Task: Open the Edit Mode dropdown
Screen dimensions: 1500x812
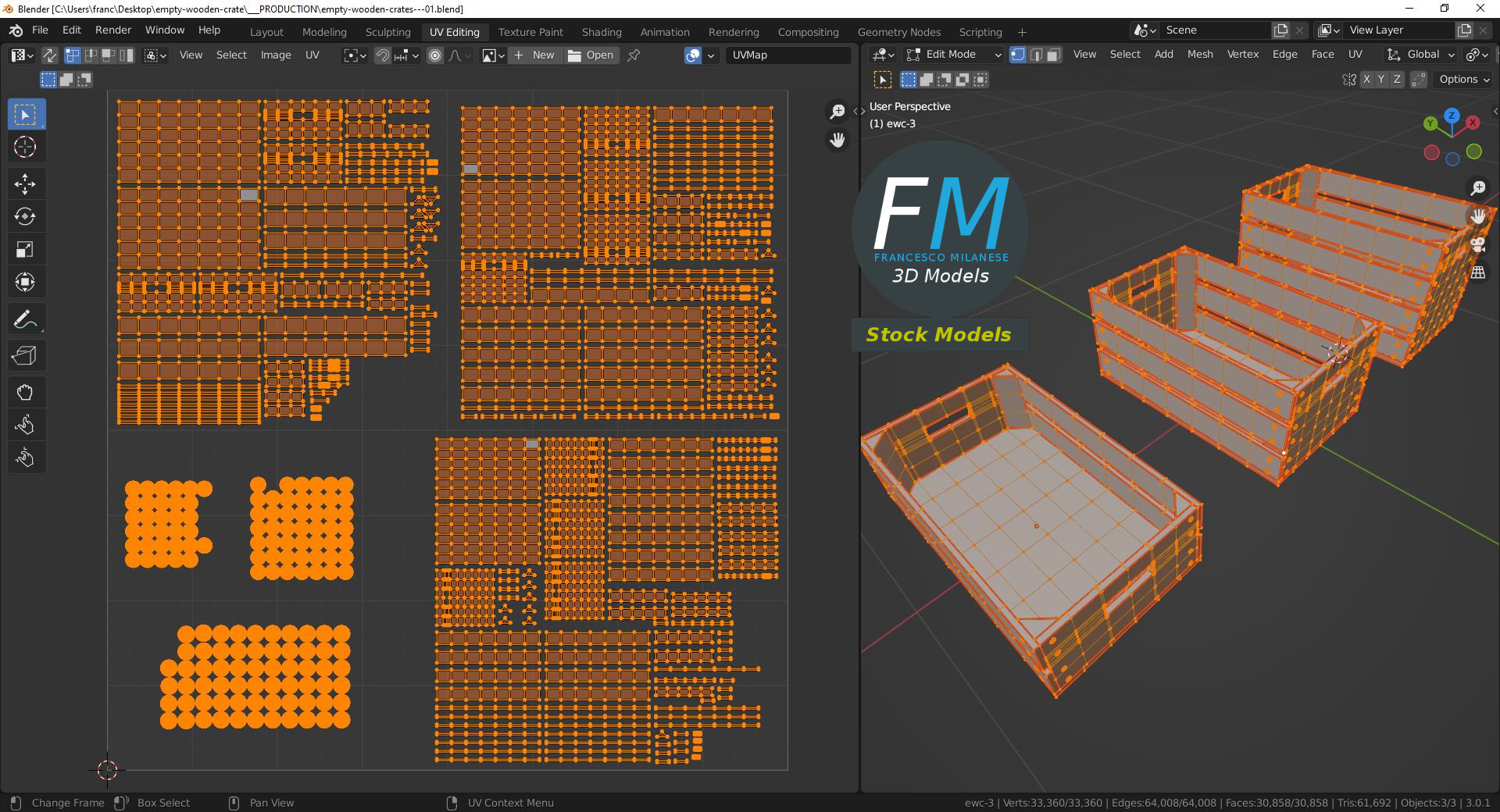Action: click(x=953, y=55)
